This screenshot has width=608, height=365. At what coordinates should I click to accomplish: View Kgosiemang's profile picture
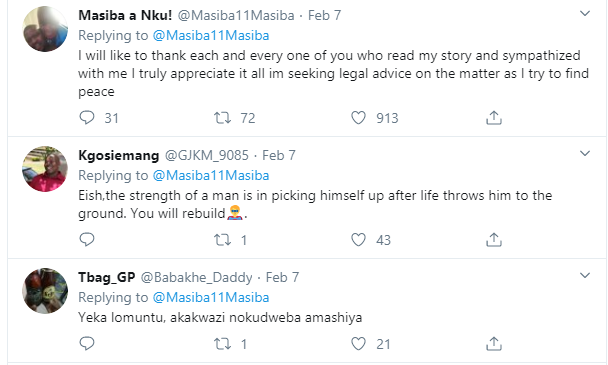[x=45, y=169]
